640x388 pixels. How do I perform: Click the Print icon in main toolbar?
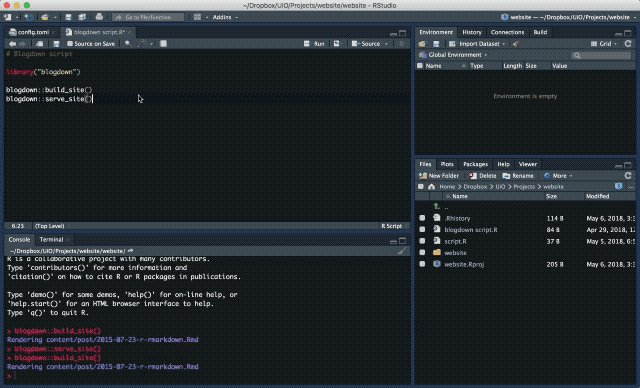point(99,17)
